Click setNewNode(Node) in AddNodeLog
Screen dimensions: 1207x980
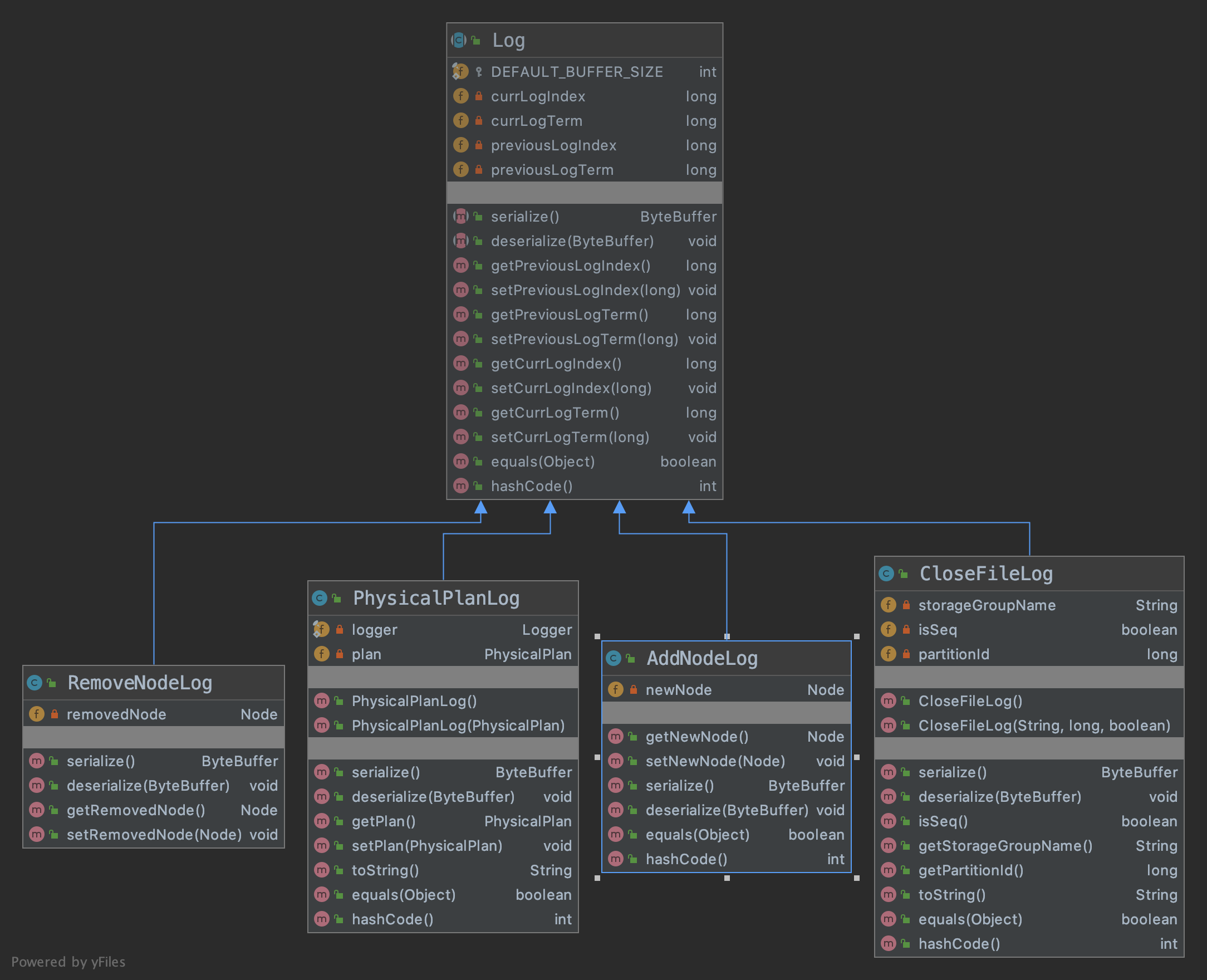point(726,761)
